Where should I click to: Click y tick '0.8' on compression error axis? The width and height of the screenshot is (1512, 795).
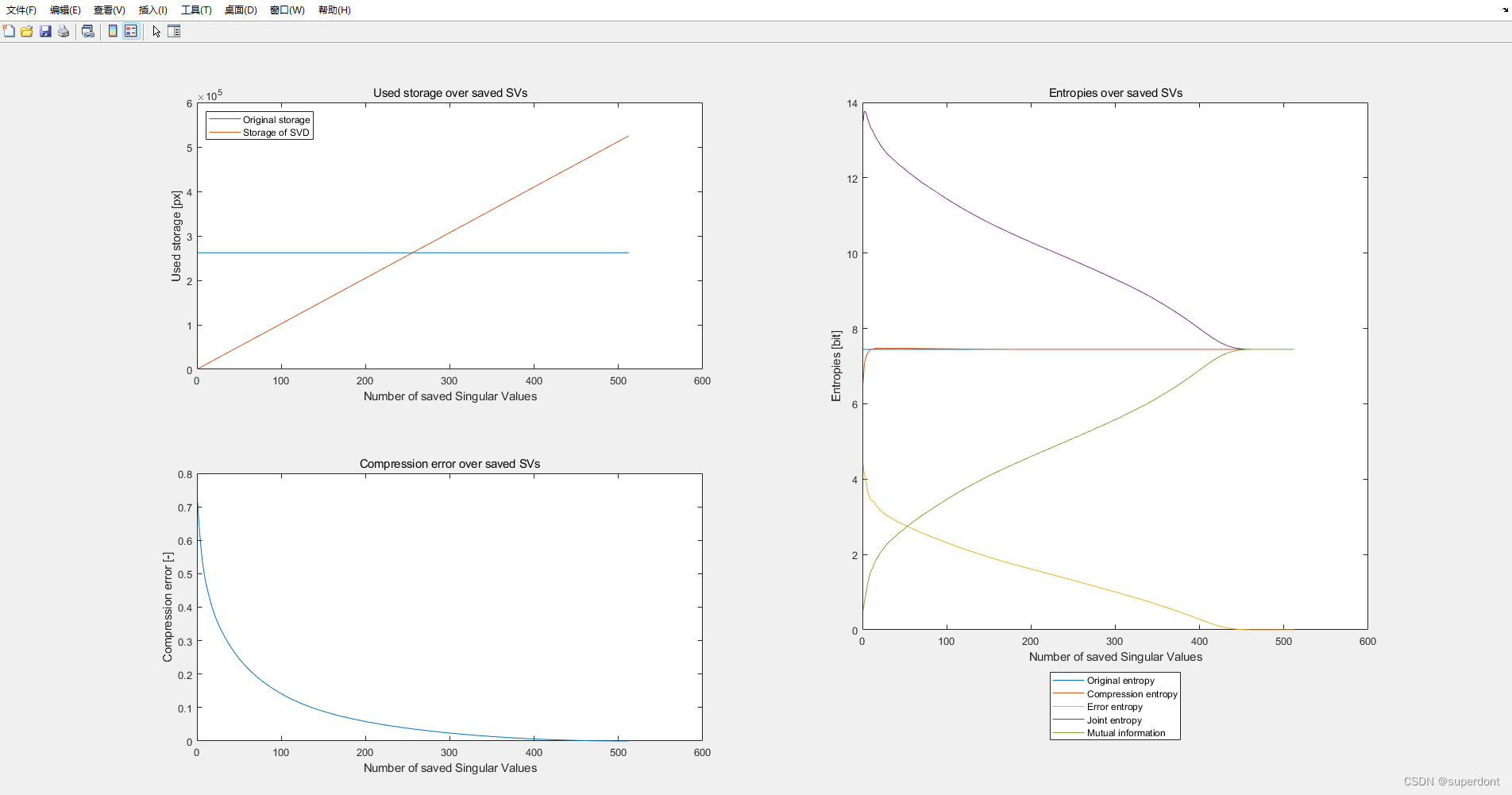[x=185, y=474]
